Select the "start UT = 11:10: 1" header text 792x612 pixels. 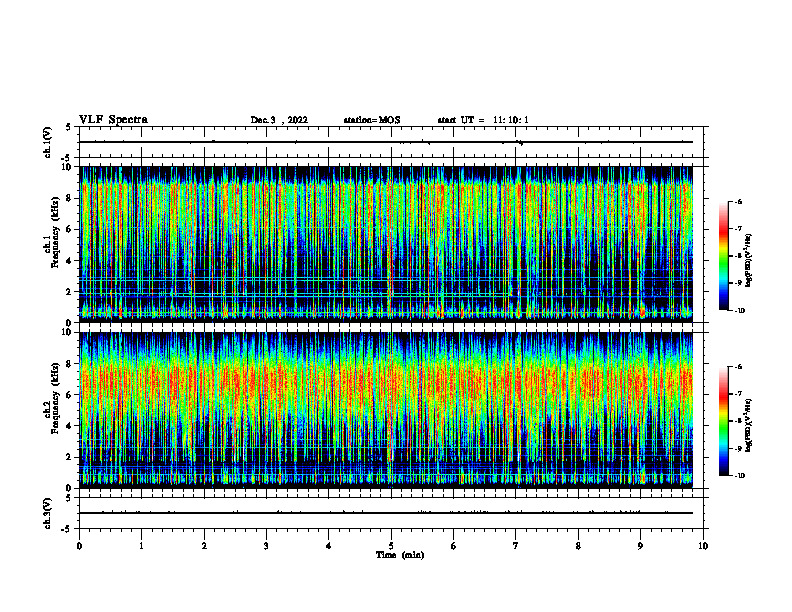pyautogui.click(x=483, y=120)
